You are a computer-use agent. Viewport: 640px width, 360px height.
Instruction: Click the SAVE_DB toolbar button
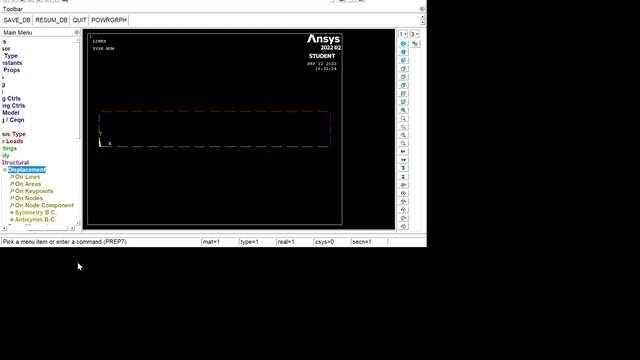pyautogui.click(x=17, y=20)
